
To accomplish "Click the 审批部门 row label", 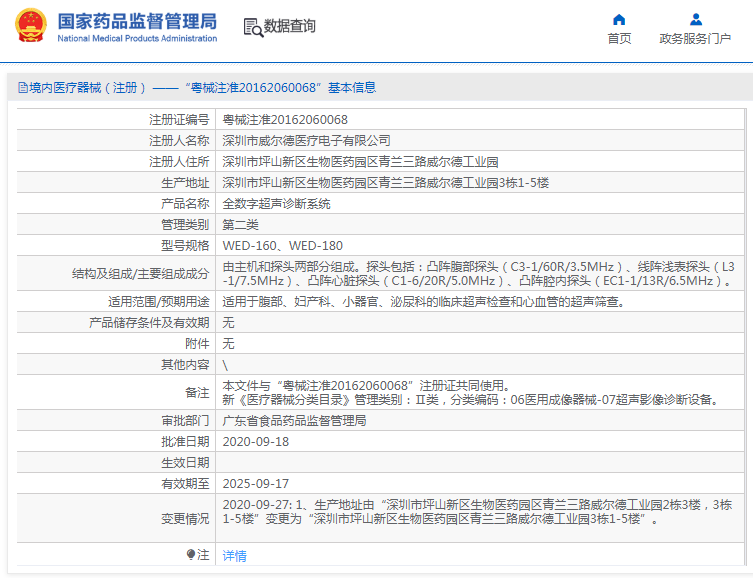I will 185,421.
